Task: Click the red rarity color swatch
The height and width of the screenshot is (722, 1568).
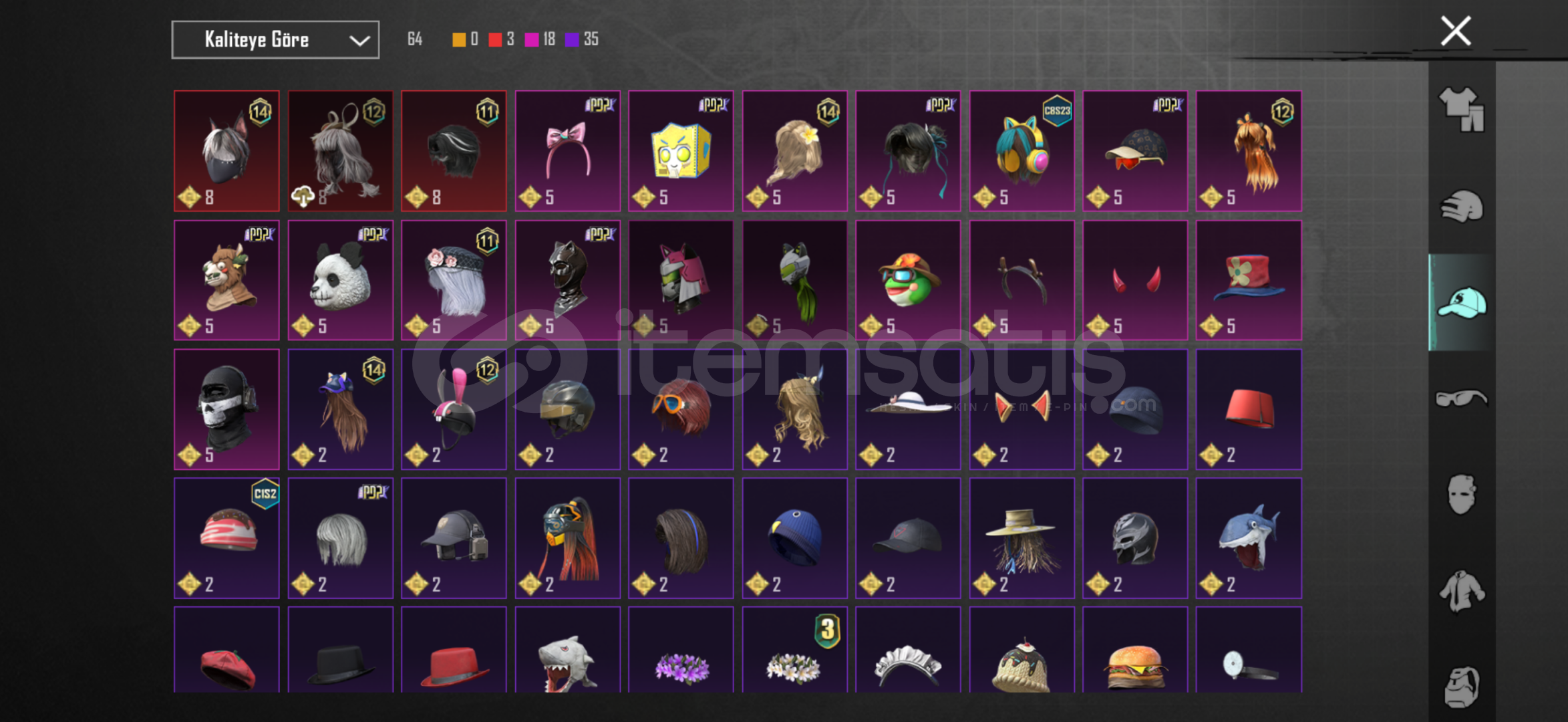Action: tap(495, 39)
